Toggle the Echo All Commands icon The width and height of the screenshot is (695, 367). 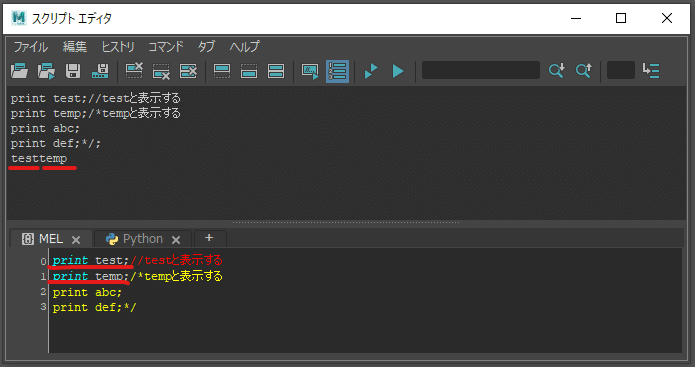click(x=310, y=71)
